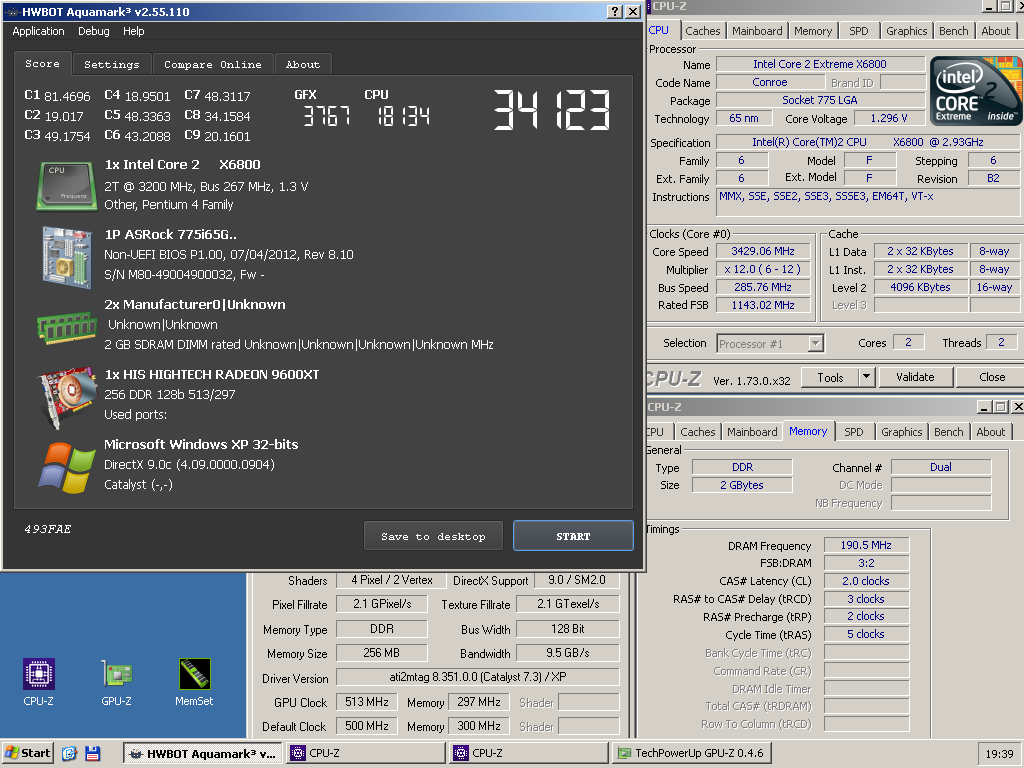
Task: Click the Bandwidth 9.5 GB/s field in GPU-Z
Action: (x=568, y=653)
